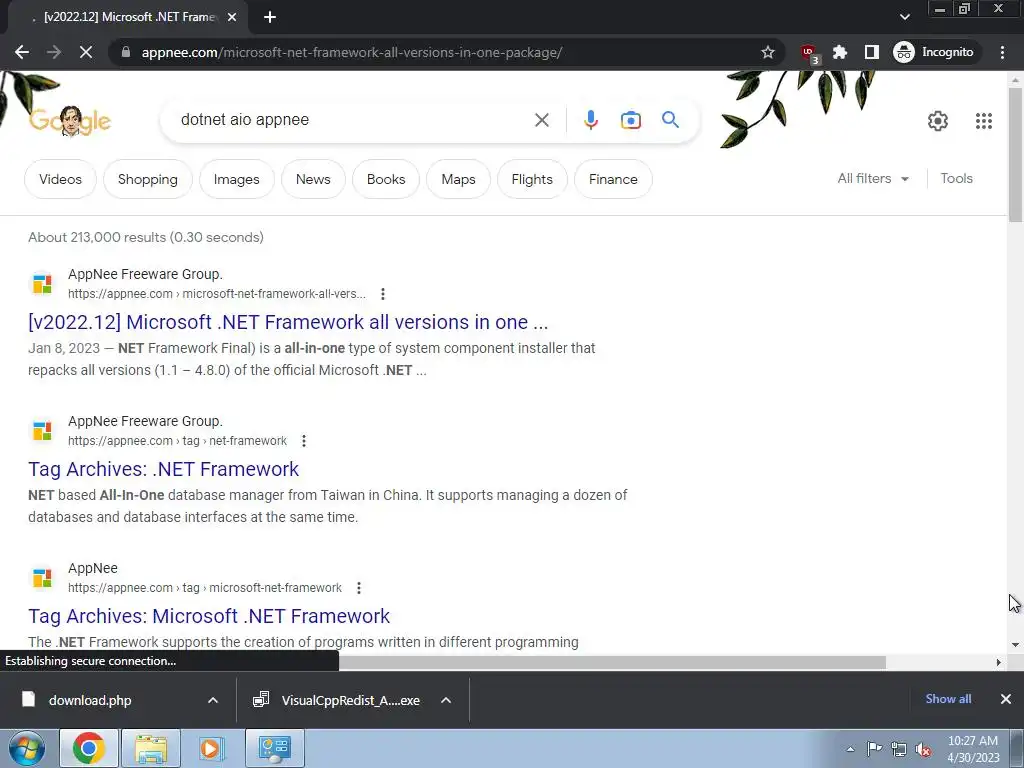This screenshot has height=768, width=1024.
Task: Click the network icon in system tray
Action: click(899, 749)
